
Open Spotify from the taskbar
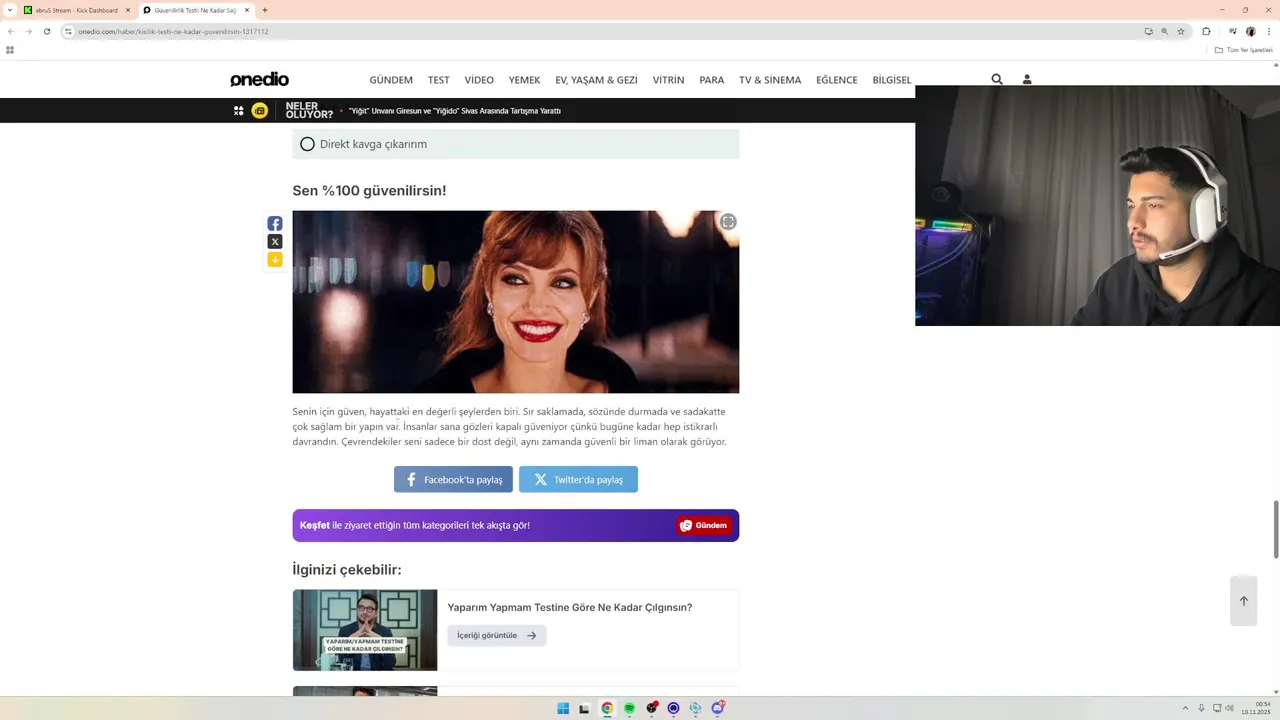629,708
